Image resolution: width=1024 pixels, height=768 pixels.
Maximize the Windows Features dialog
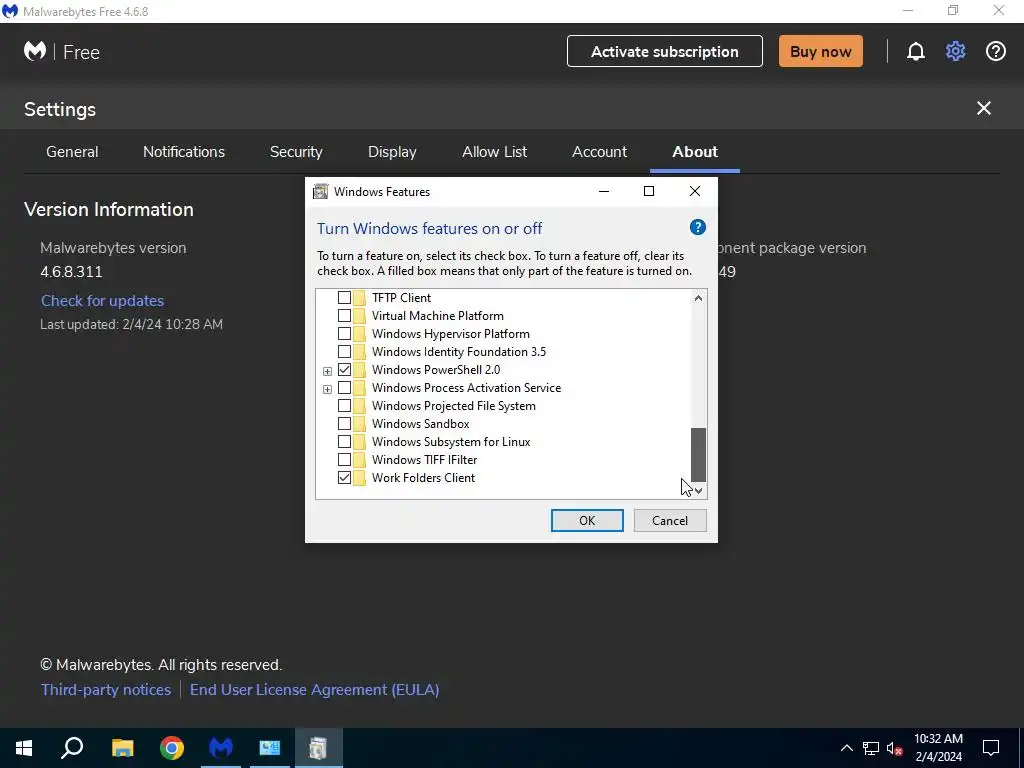click(648, 191)
